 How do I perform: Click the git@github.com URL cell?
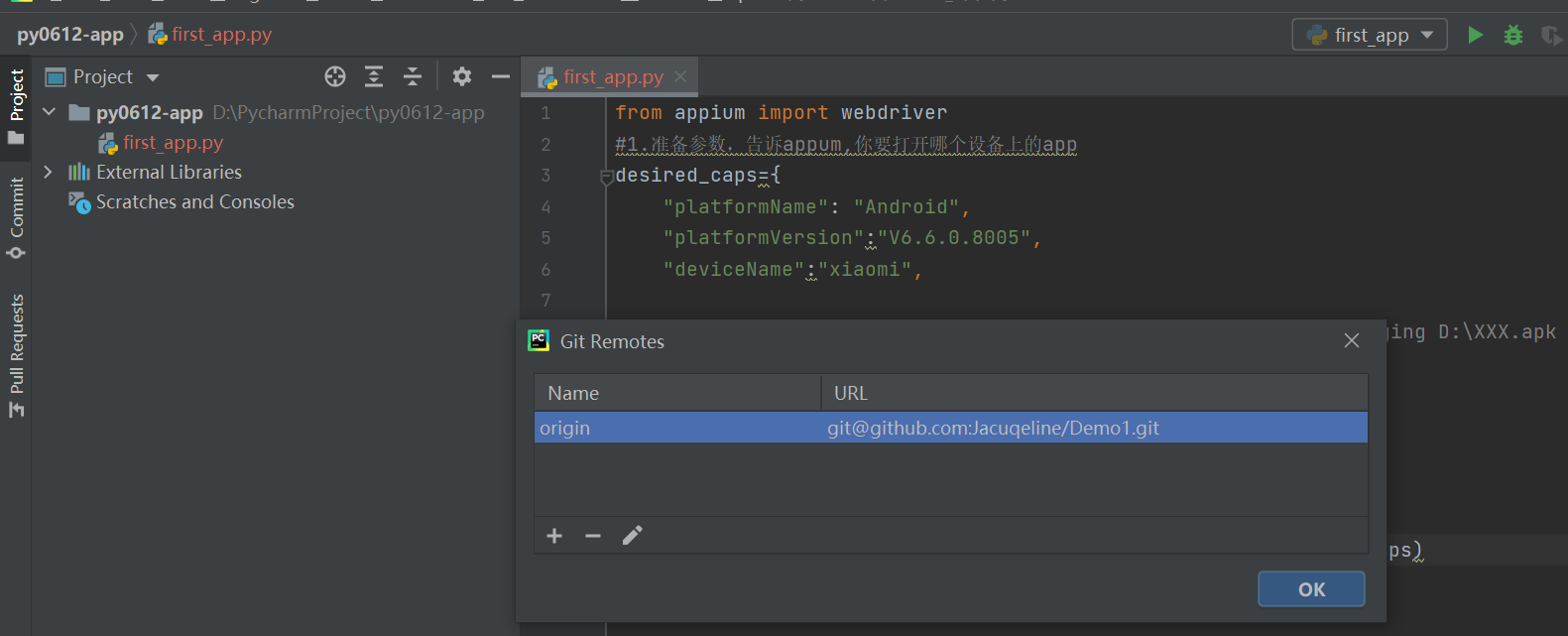(993, 428)
